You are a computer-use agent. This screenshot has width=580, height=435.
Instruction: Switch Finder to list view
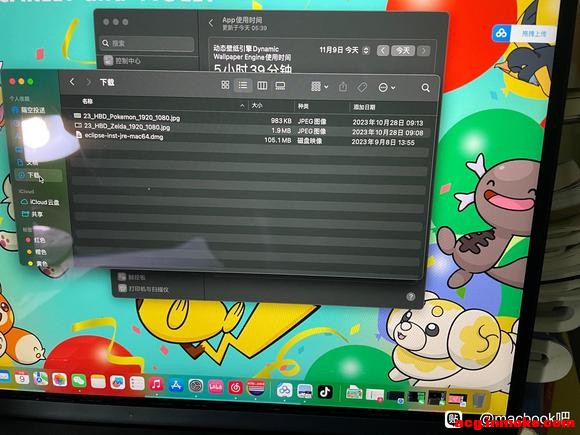tap(243, 85)
